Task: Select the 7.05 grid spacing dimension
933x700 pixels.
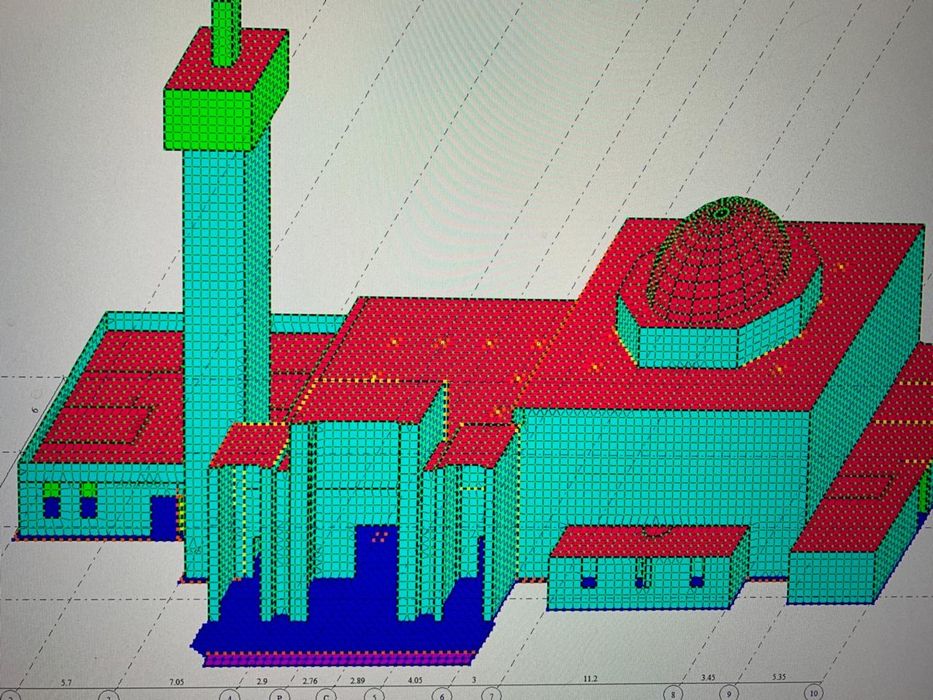Action: (x=178, y=682)
